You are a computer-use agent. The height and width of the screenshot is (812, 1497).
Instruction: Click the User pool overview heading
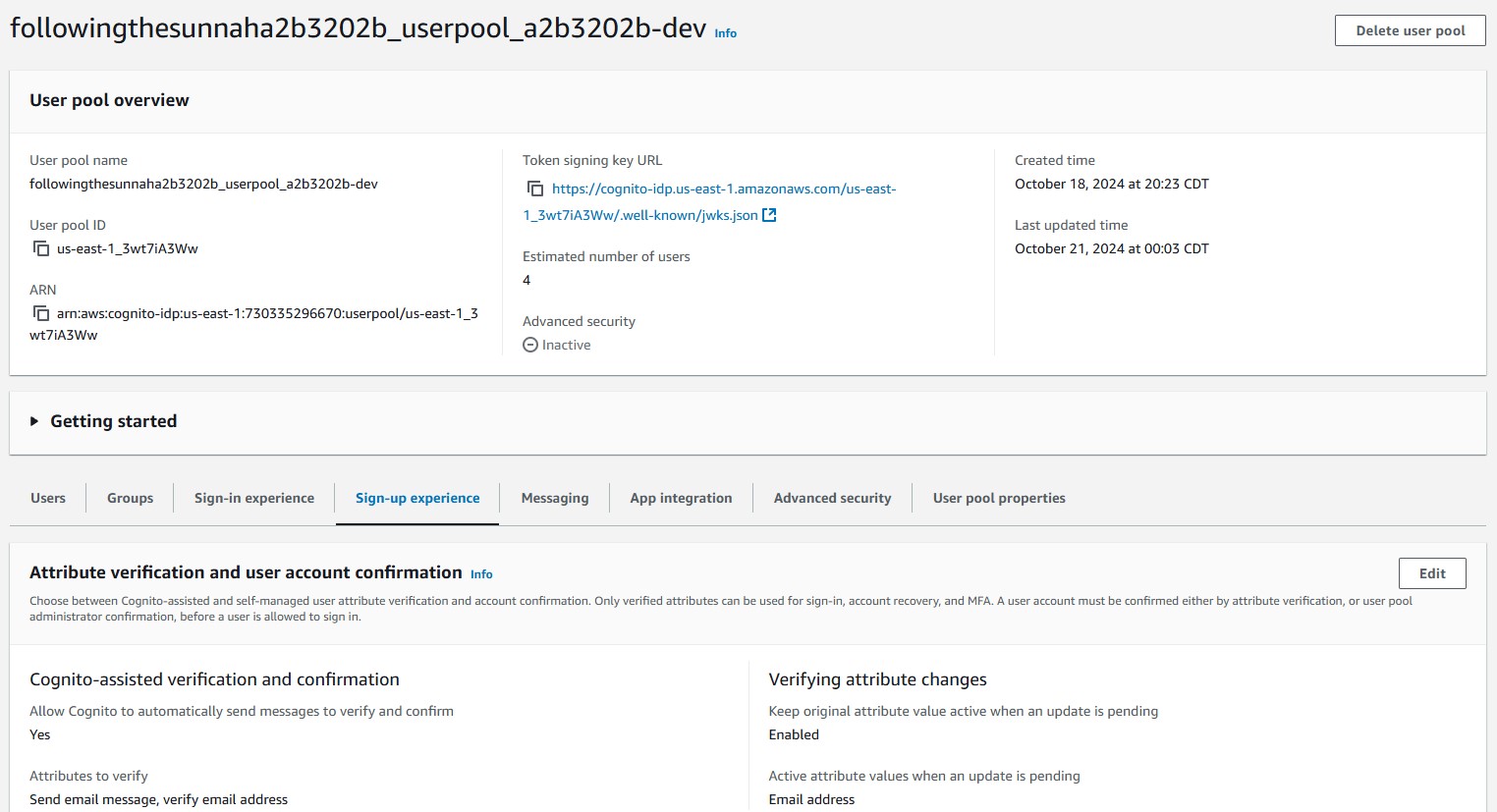[109, 100]
